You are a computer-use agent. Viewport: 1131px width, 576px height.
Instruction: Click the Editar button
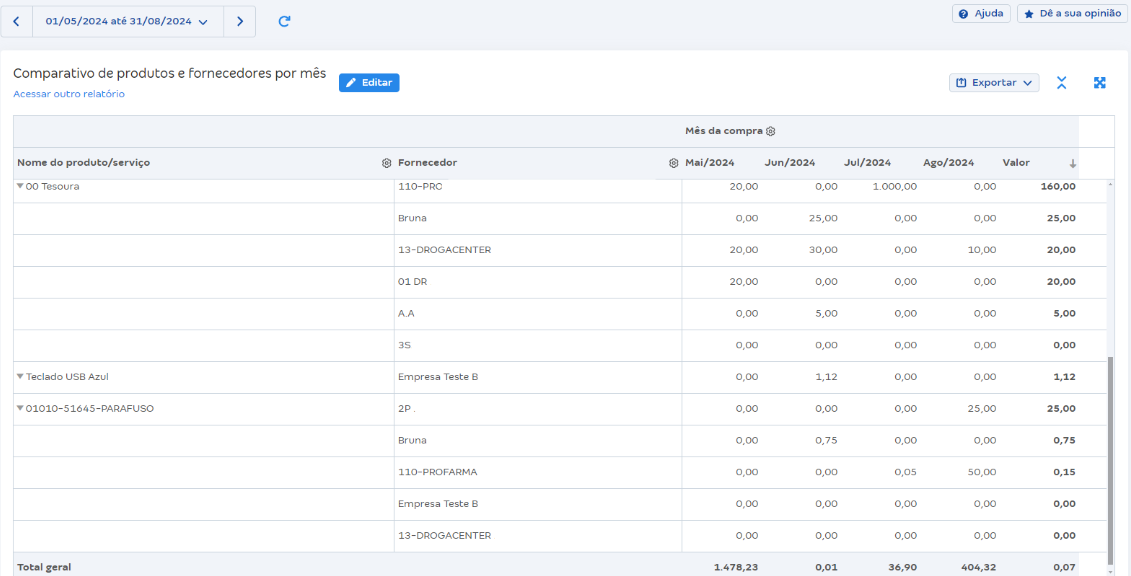(369, 83)
